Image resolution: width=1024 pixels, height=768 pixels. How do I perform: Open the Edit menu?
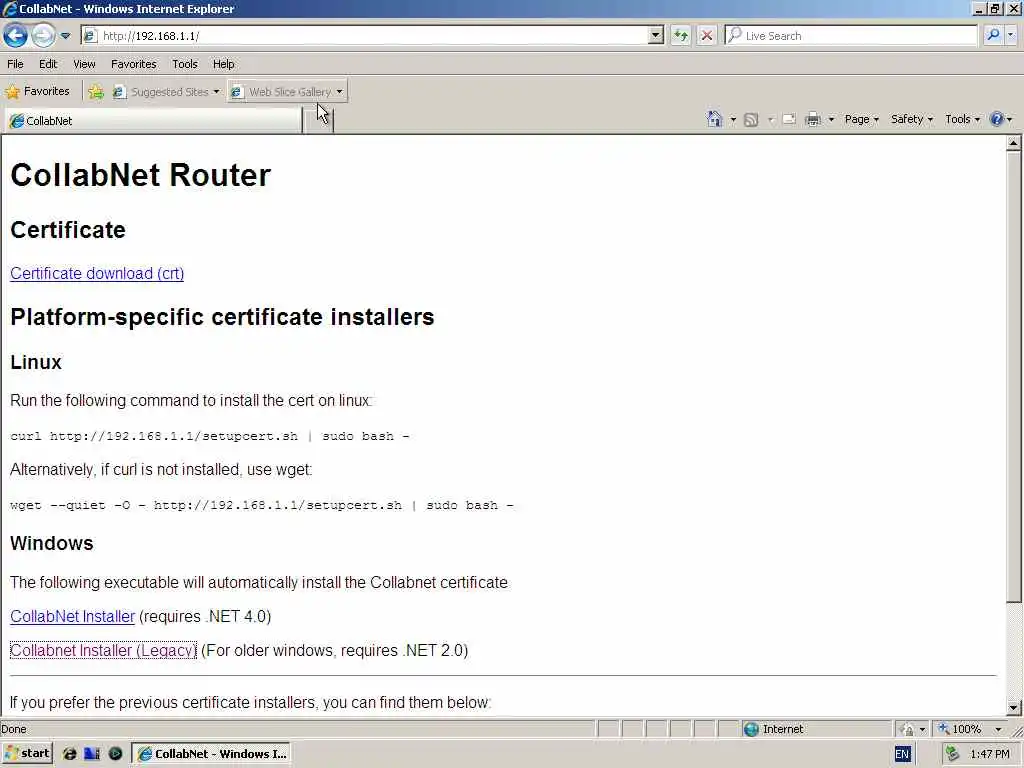(48, 64)
